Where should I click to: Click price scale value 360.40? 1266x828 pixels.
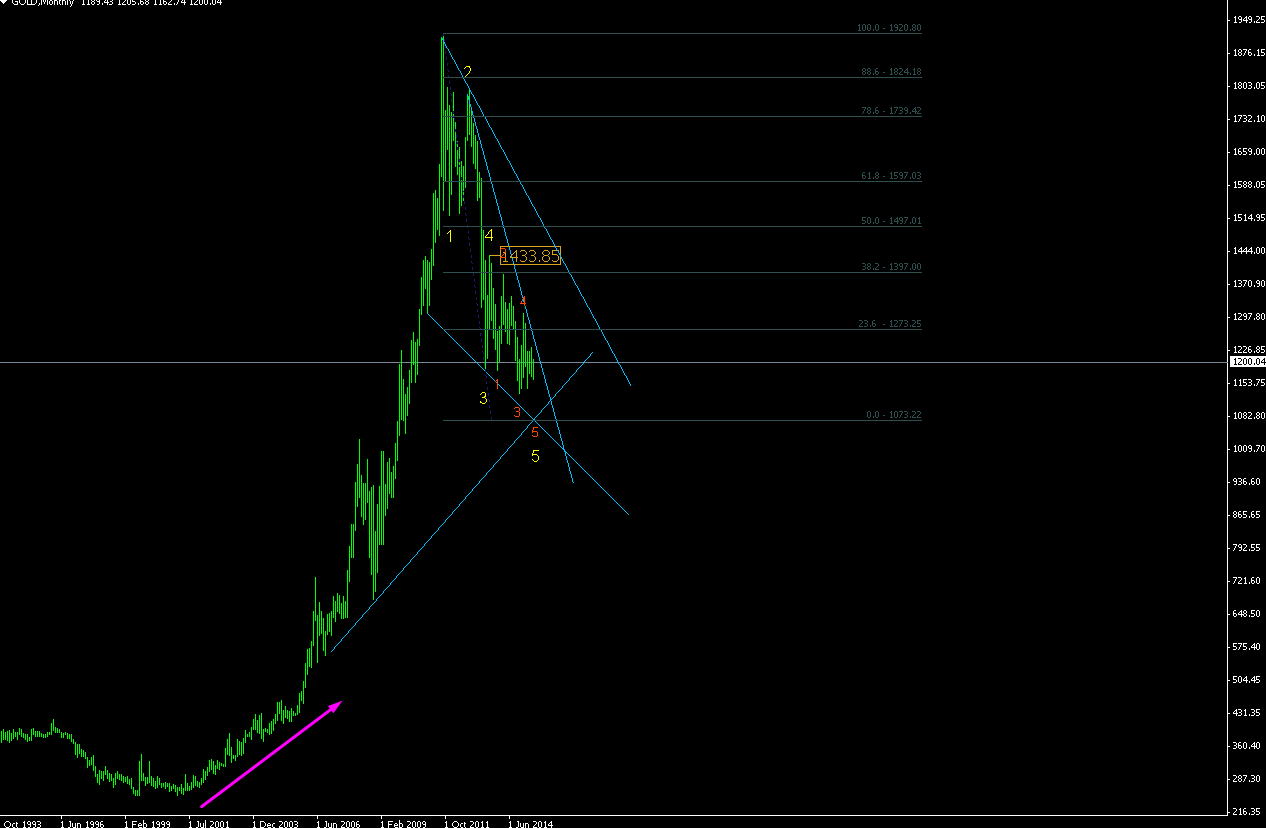1248,746
